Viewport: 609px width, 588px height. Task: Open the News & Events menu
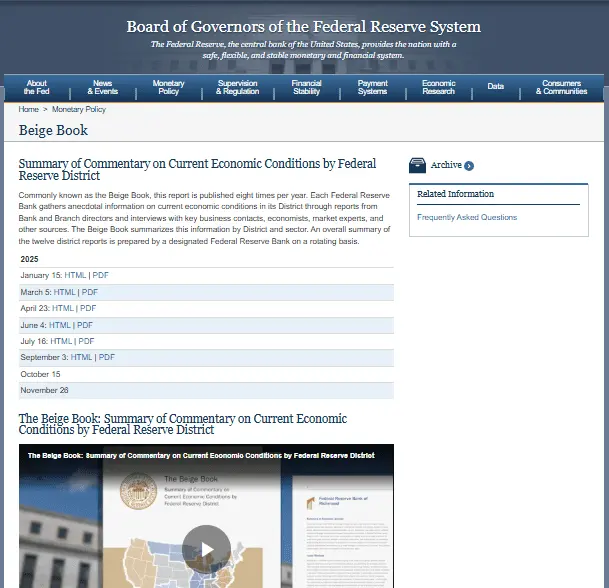103,87
